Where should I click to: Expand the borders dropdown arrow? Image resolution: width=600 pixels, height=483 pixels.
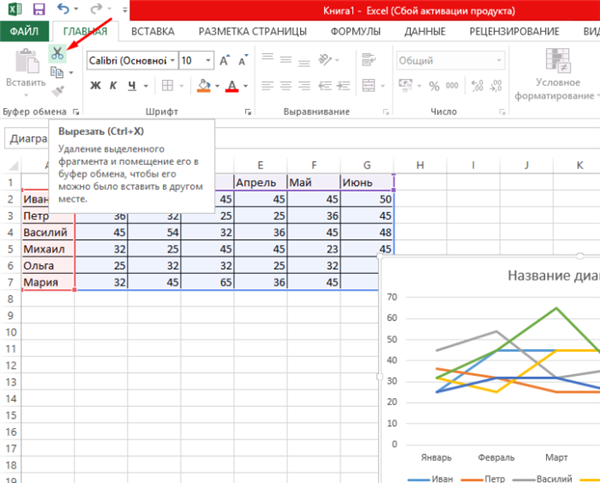(x=181, y=86)
